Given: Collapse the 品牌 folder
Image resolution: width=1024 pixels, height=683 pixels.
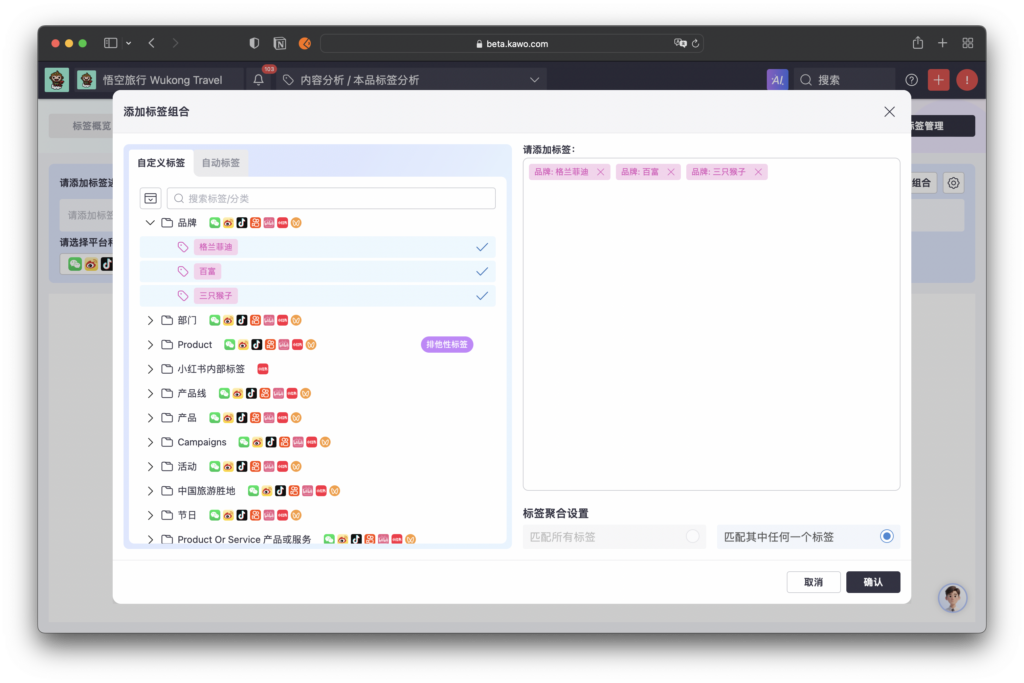Looking at the screenshot, I should pos(150,223).
